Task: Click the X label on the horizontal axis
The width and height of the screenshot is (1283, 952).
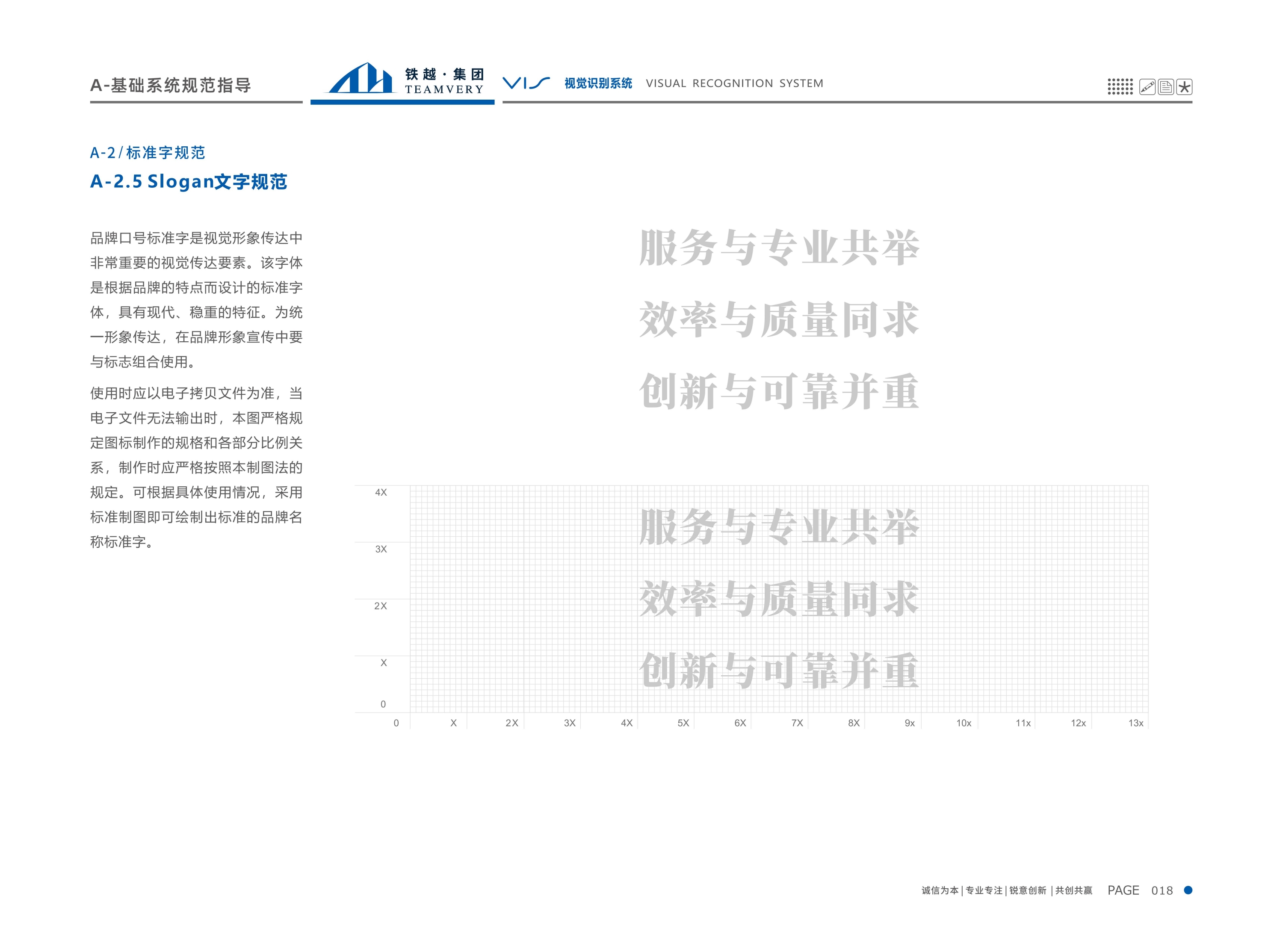Action: (x=453, y=723)
